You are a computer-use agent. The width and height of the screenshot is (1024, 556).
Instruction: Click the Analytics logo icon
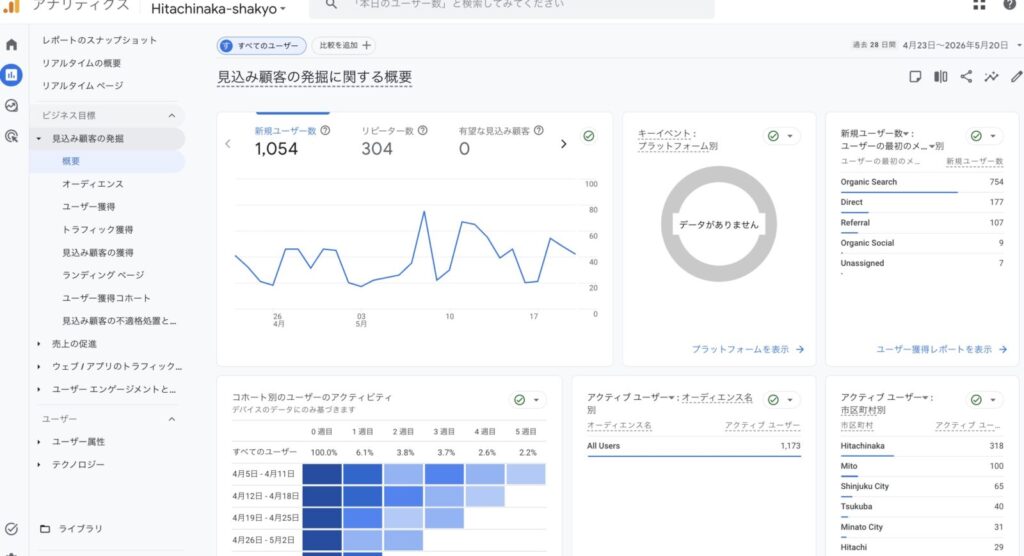pyautogui.click(x=11, y=6)
